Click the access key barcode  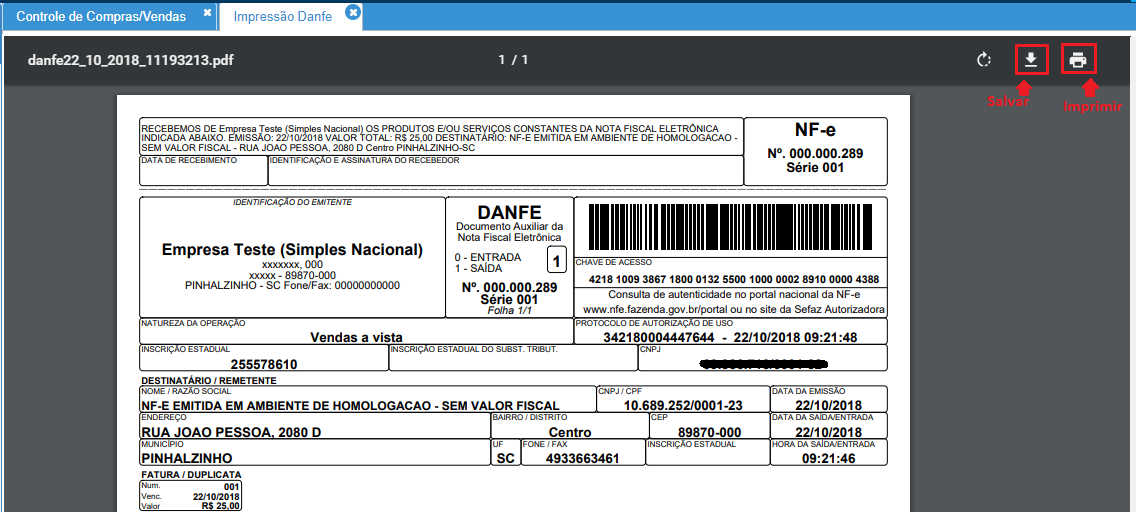(729, 227)
